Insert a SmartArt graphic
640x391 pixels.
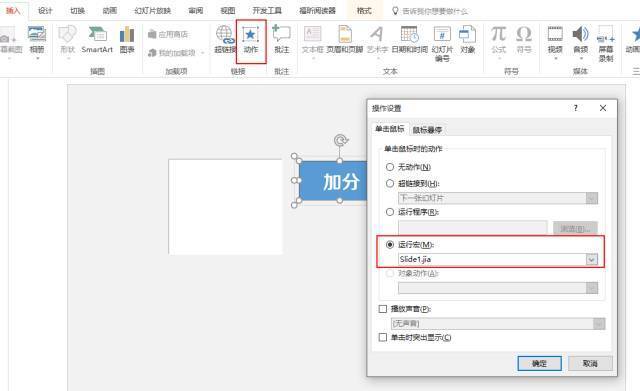point(97,39)
